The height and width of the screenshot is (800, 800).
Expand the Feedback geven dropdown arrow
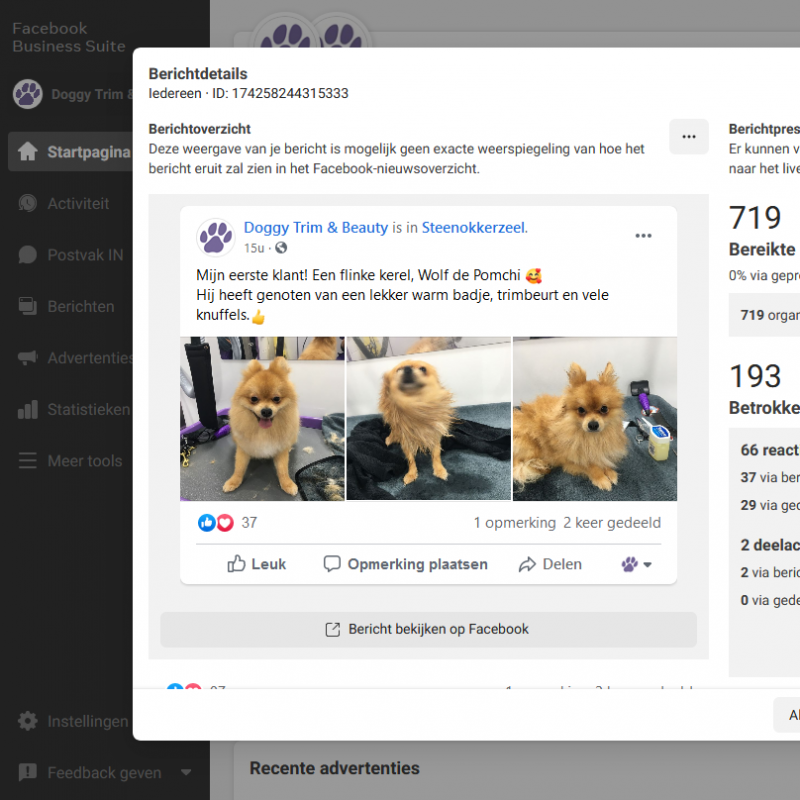tap(186, 772)
